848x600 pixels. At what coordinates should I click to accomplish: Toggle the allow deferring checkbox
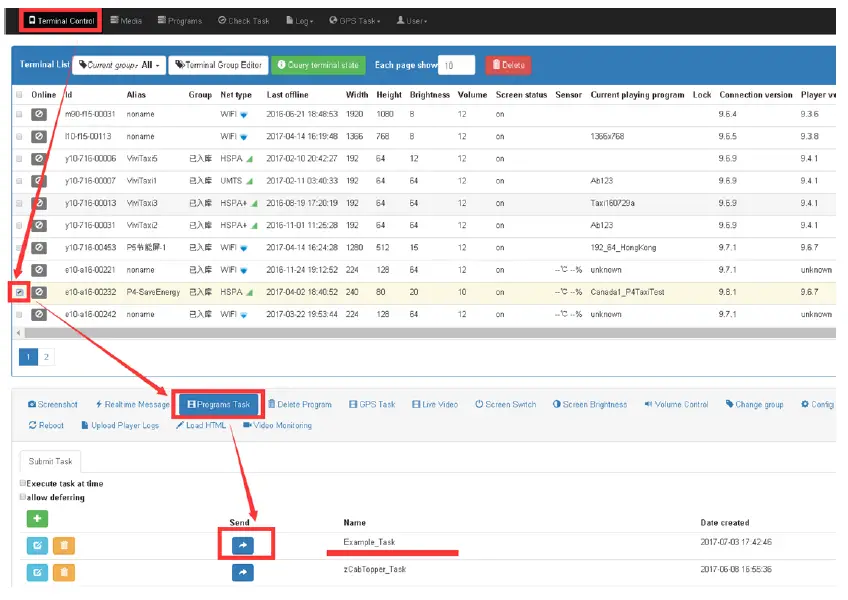pyautogui.click(x=23, y=497)
